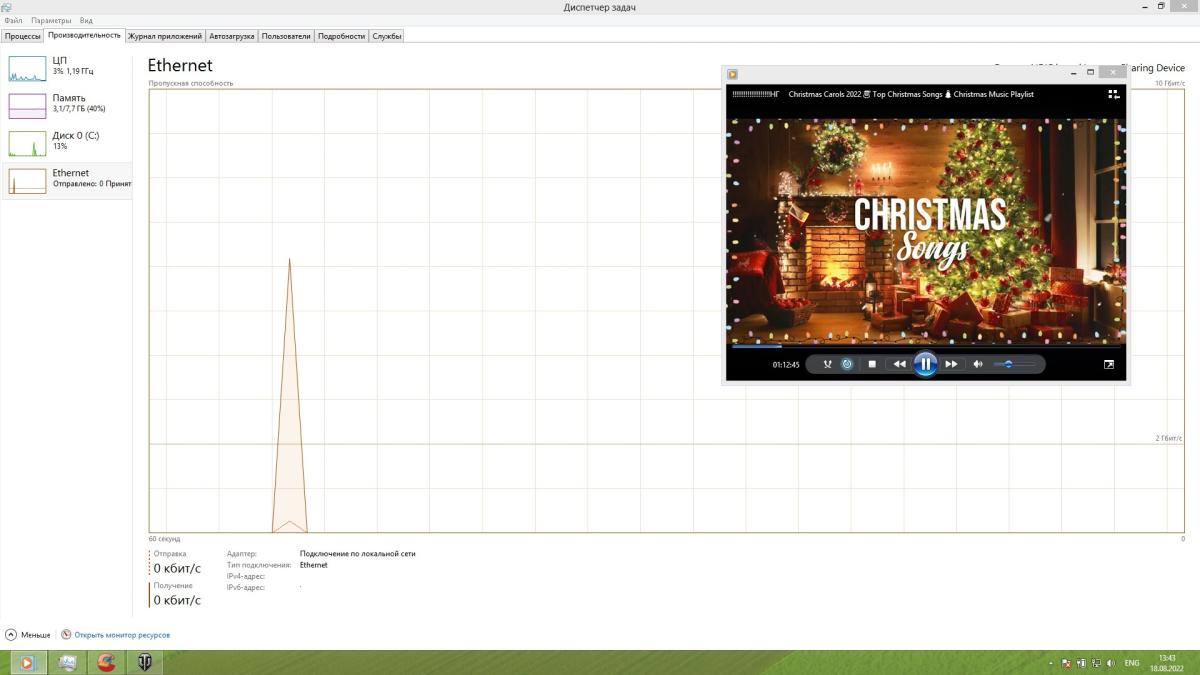
Task: Open the Пользователи tab
Action: (x=286, y=36)
